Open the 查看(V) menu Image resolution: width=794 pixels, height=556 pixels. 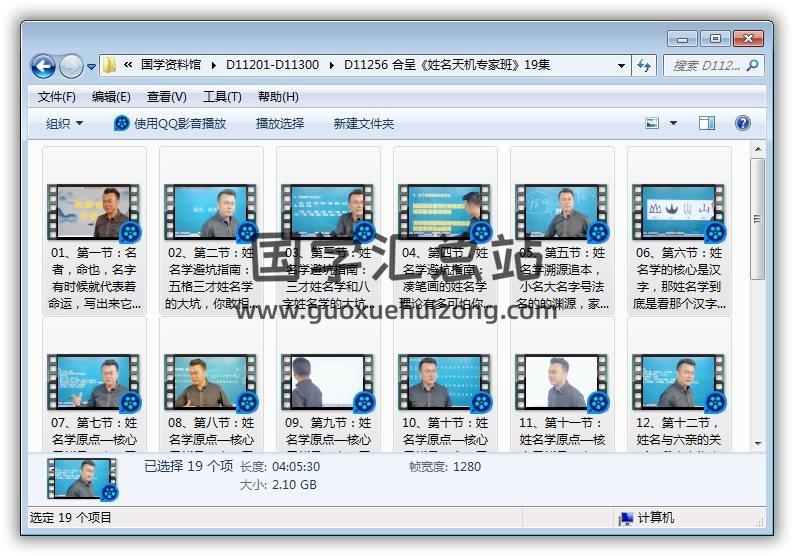coord(166,97)
